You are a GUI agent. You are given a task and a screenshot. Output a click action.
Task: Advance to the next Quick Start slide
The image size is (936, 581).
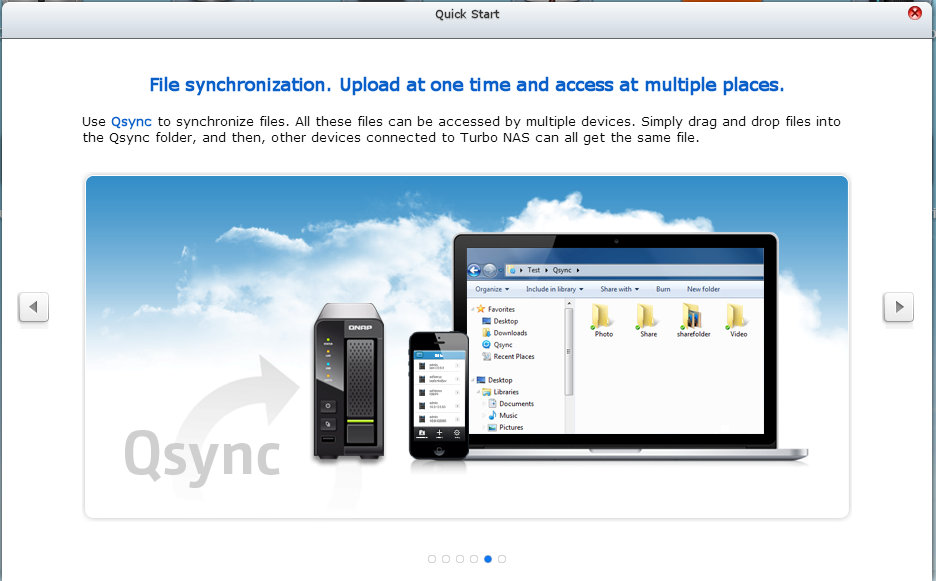[x=898, y=307]
